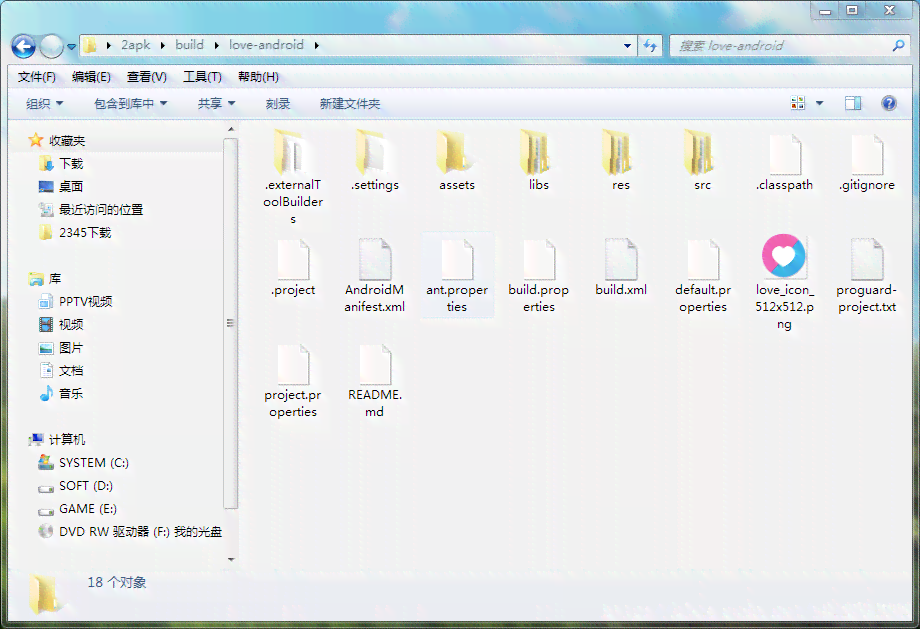This screenshot has height=629, width=920.
Task: Open the 包含到库中 dropdown
Action: [130, 104]
